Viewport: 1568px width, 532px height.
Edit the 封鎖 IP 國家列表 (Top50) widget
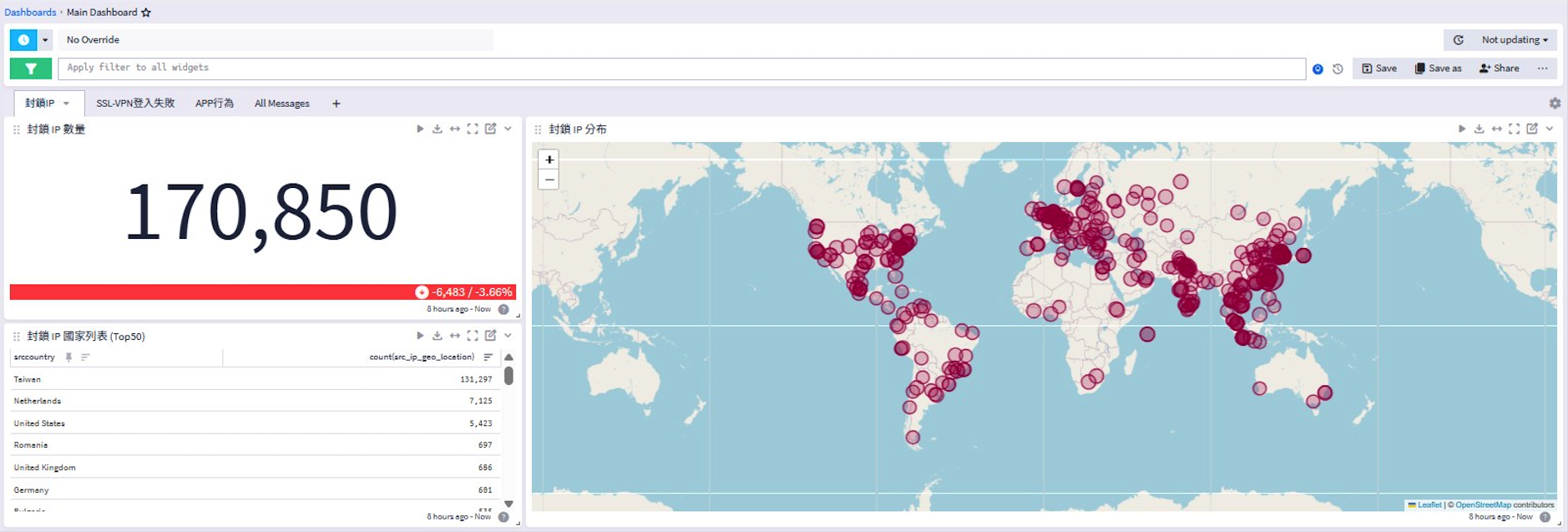491,336
